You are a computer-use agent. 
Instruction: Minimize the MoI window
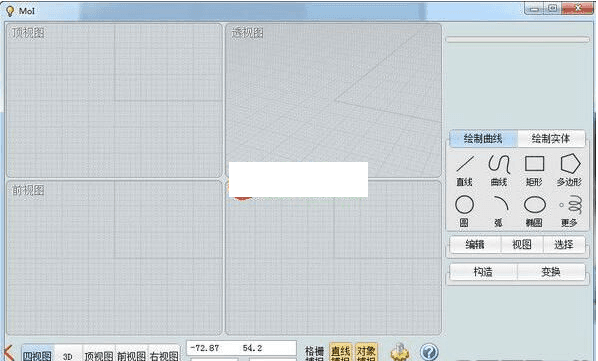535,8
